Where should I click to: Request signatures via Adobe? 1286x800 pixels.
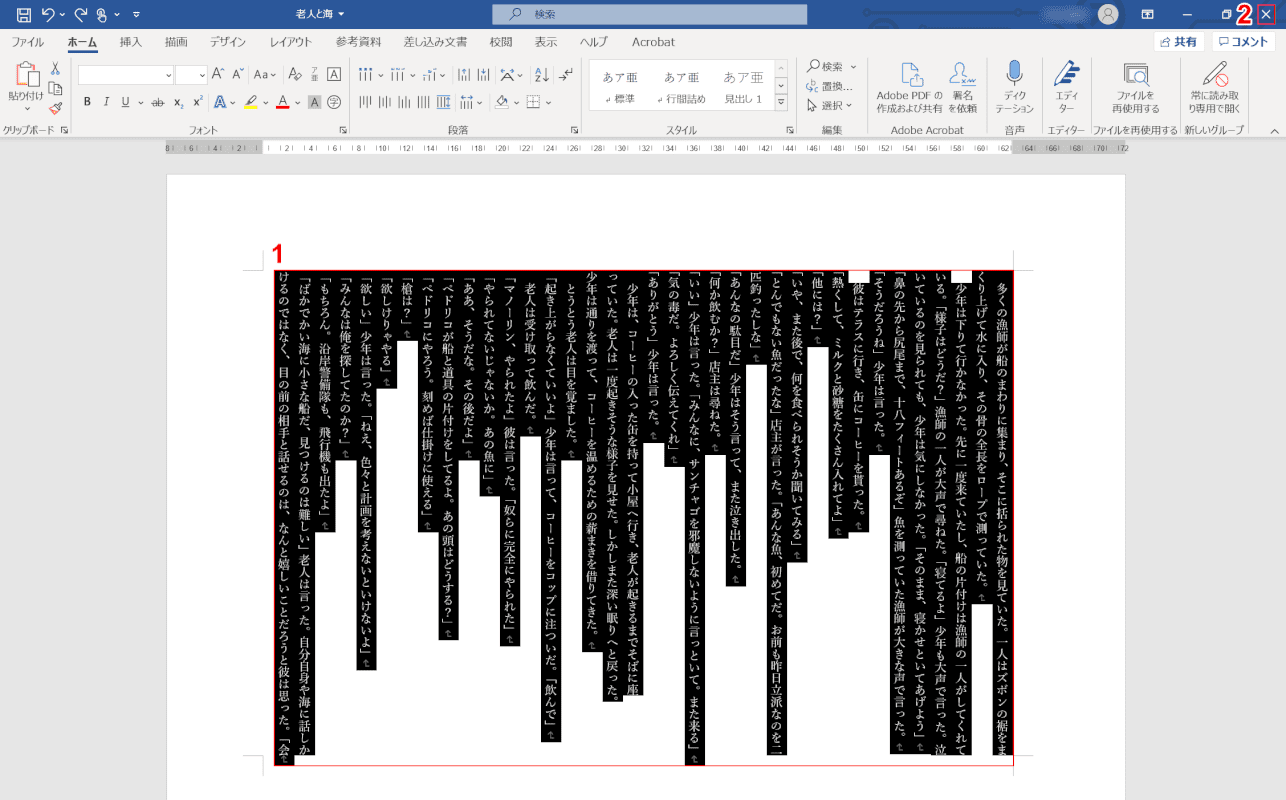962,87
